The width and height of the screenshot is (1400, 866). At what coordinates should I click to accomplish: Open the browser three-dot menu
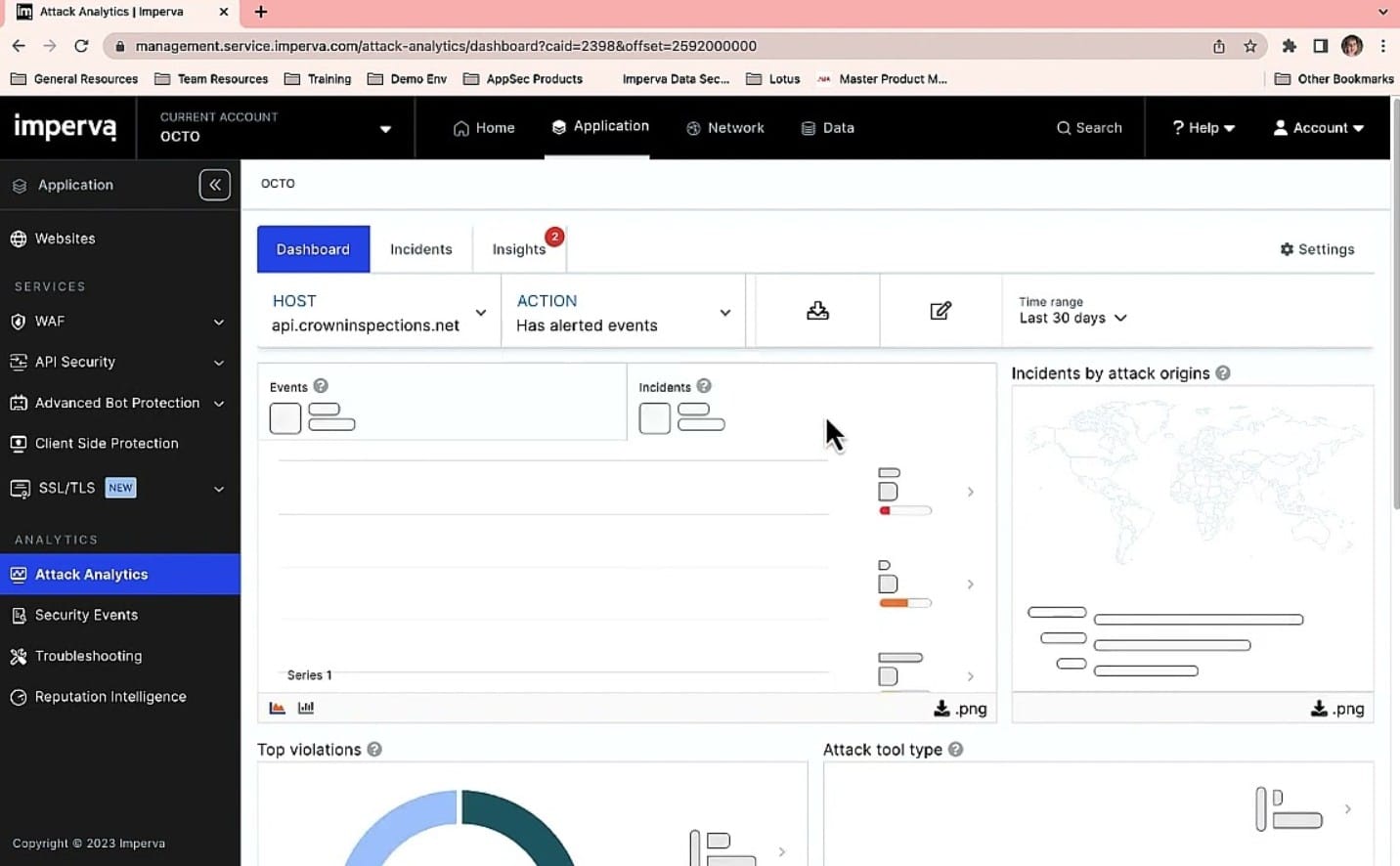(1383, 46)
